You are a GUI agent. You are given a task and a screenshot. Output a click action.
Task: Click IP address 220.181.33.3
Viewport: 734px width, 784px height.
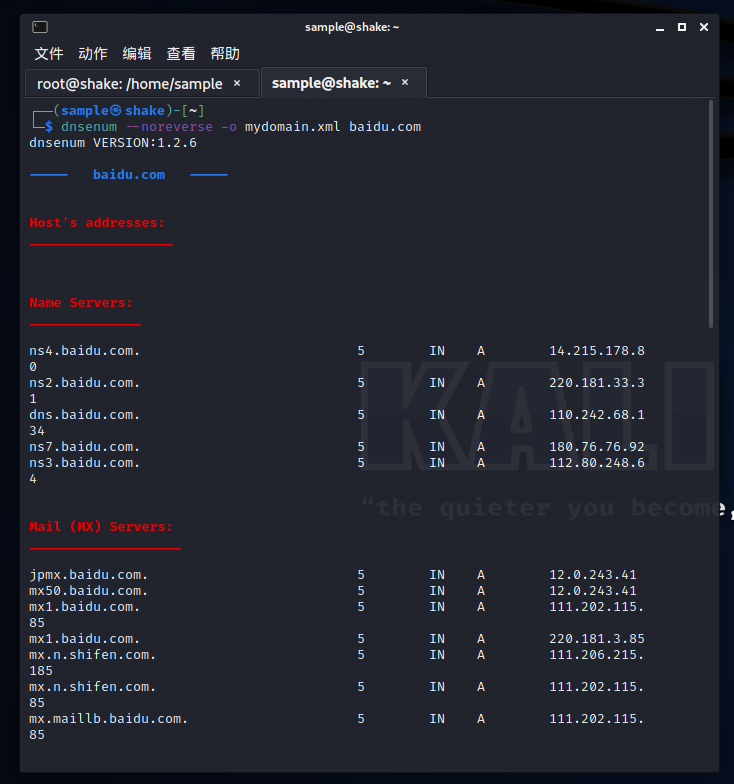[597, 383]
